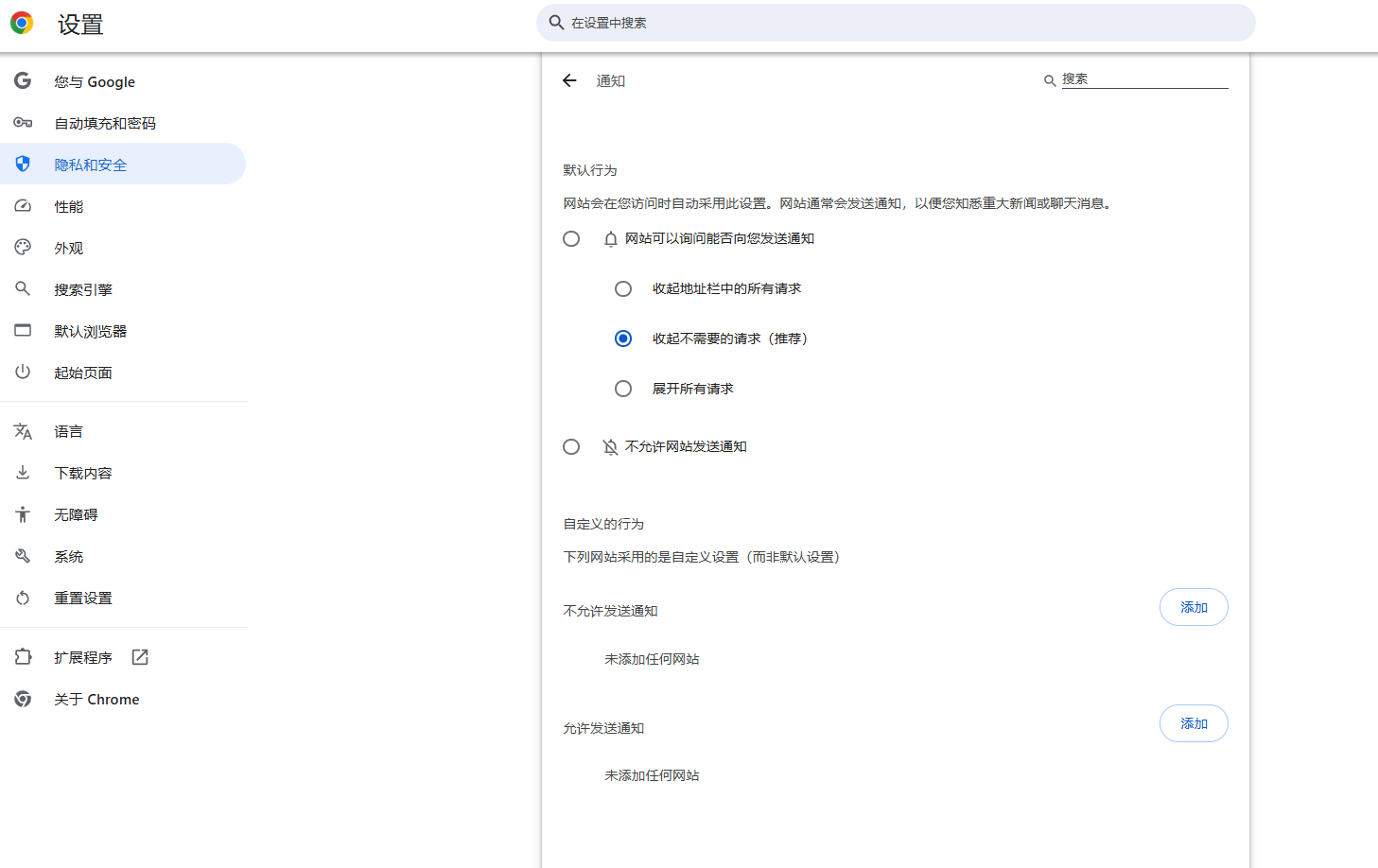Click the 自定义的行为 section heading
1378x868 pixels.
pyautogui.click(x=603, y=524)
